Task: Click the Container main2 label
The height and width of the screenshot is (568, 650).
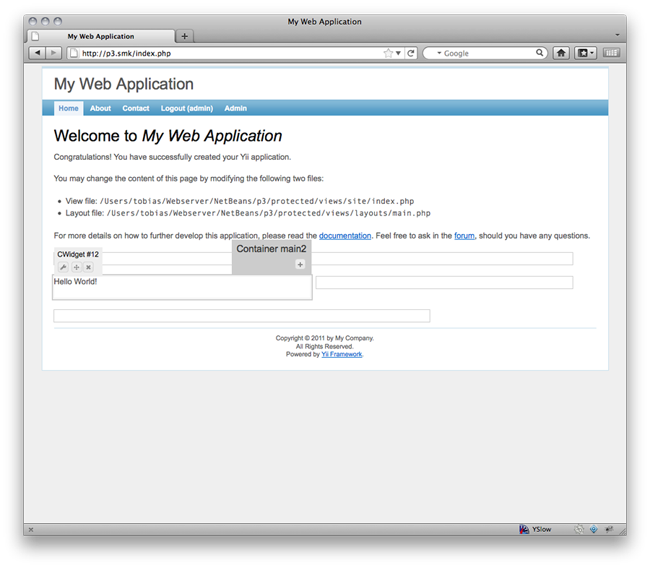Action: 271,249
